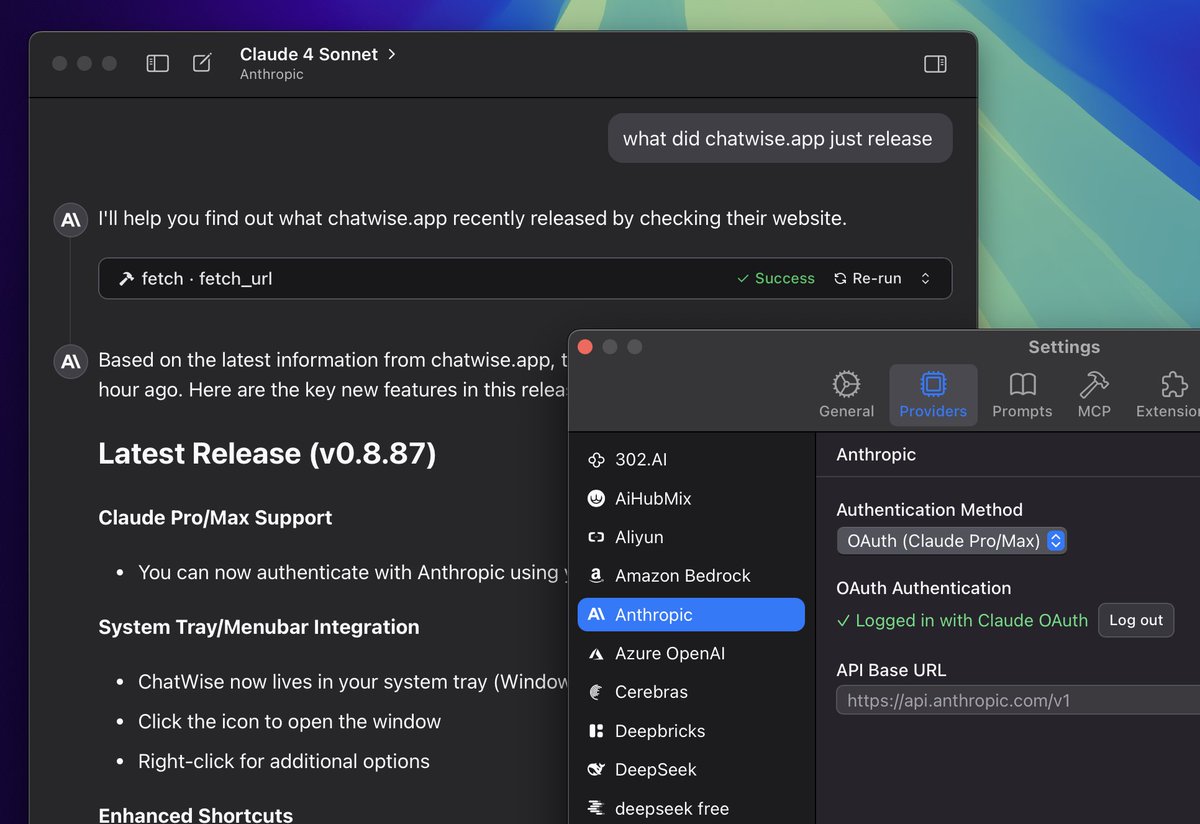Click 'Right-click for additional options' bullet
The image size is (1200, 824).
(x=284, y=761)
